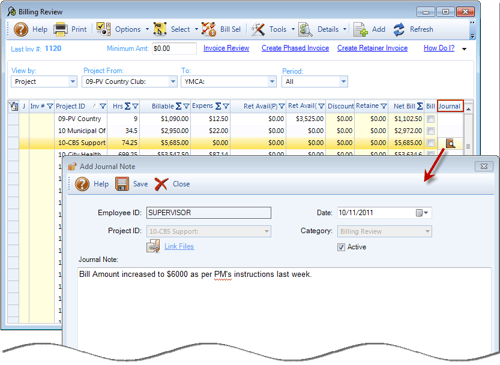Viewport: 500px width, 365px height.
Task: Open the To YMCA dropdown
Action: [272, 82]
